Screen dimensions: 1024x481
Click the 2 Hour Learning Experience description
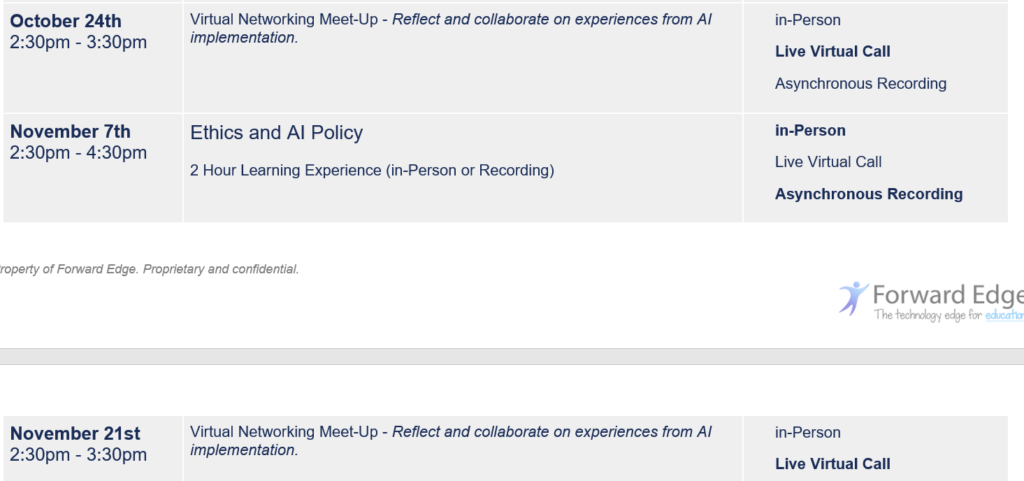371,170
